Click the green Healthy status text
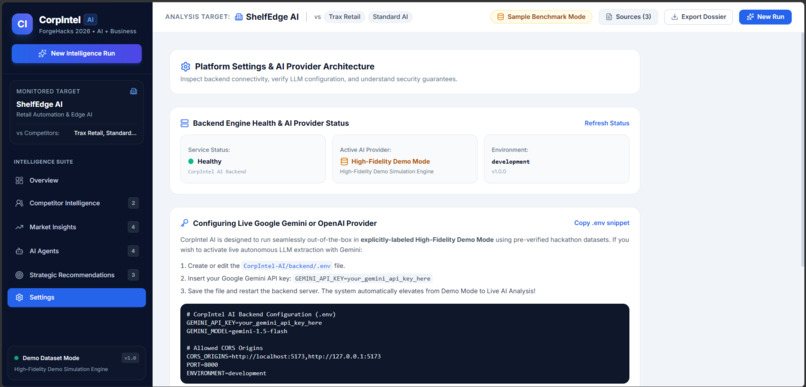Viewport: 806px width, 387px height. click(x=209, y=161)
